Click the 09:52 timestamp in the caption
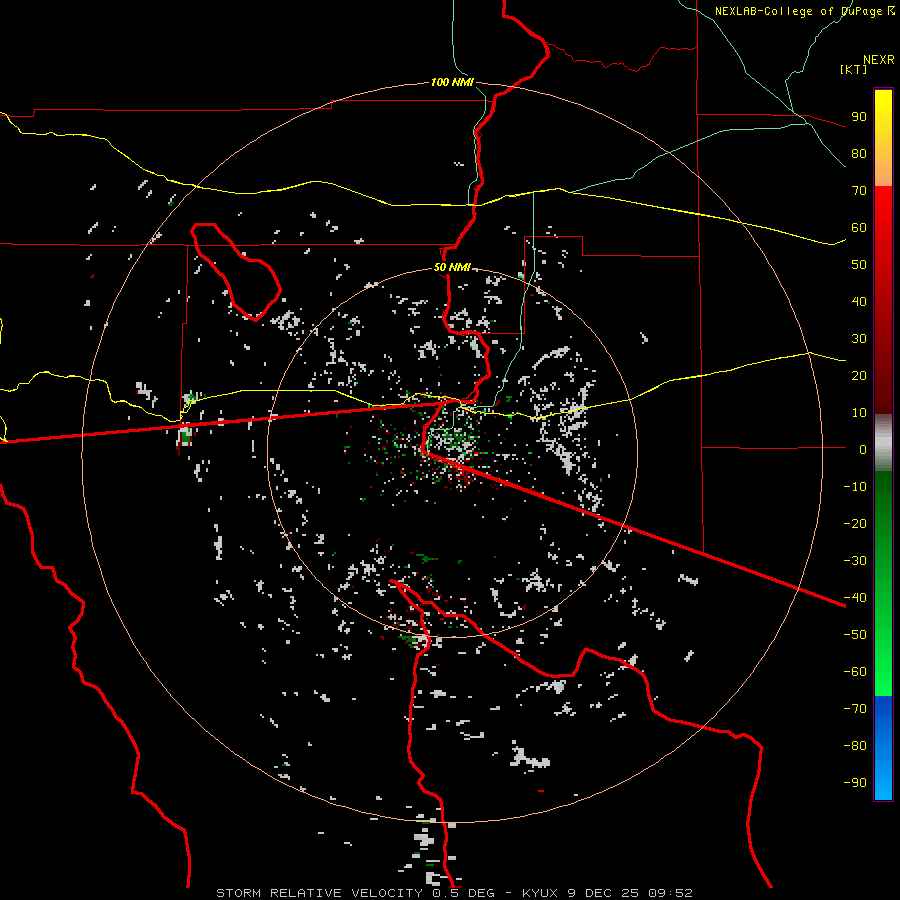 pyautogui.click(x=670, y=893)
